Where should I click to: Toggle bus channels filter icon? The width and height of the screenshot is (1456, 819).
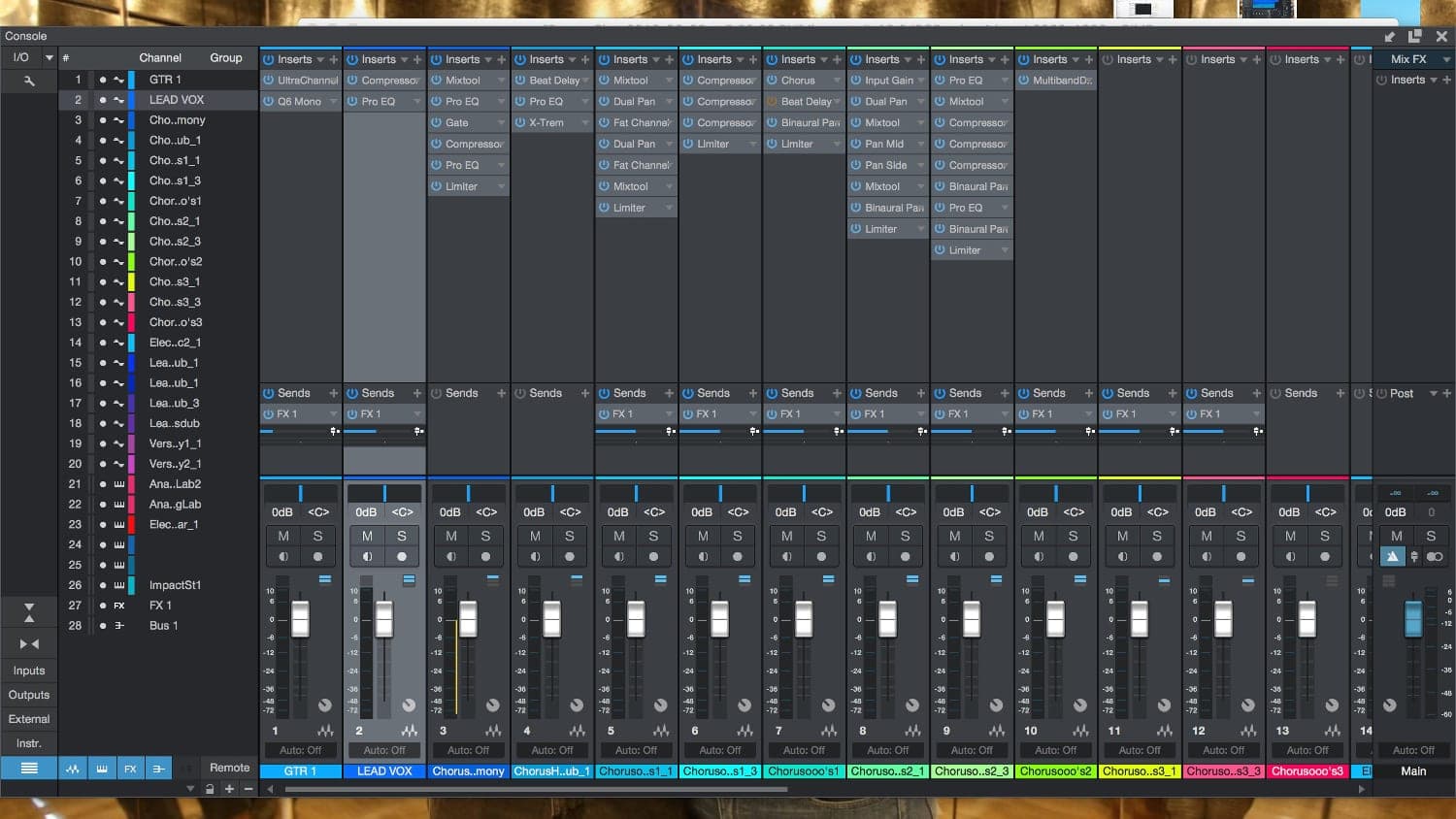point(159,768)
